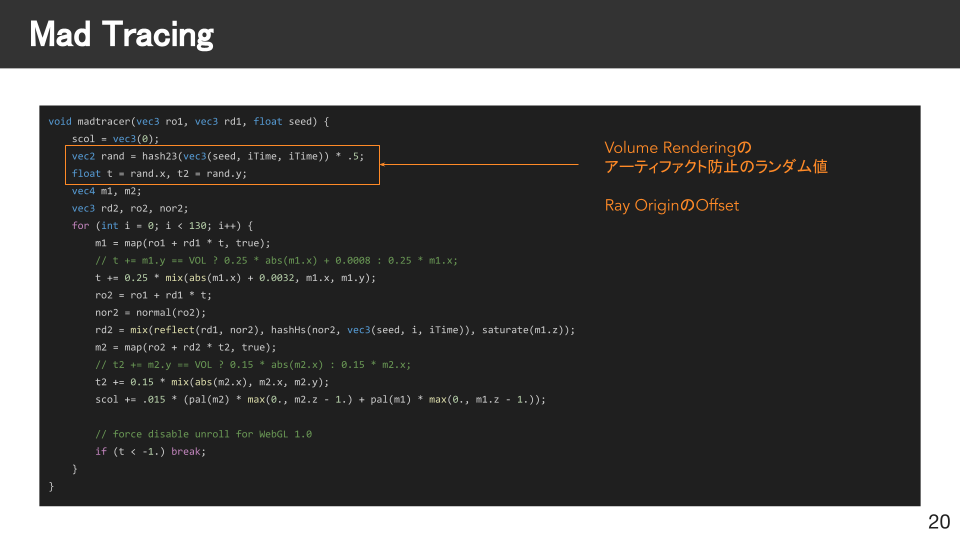960x540 pixels.
Task: Click the "if (t < -1.) break;" line
Action: 150,451
